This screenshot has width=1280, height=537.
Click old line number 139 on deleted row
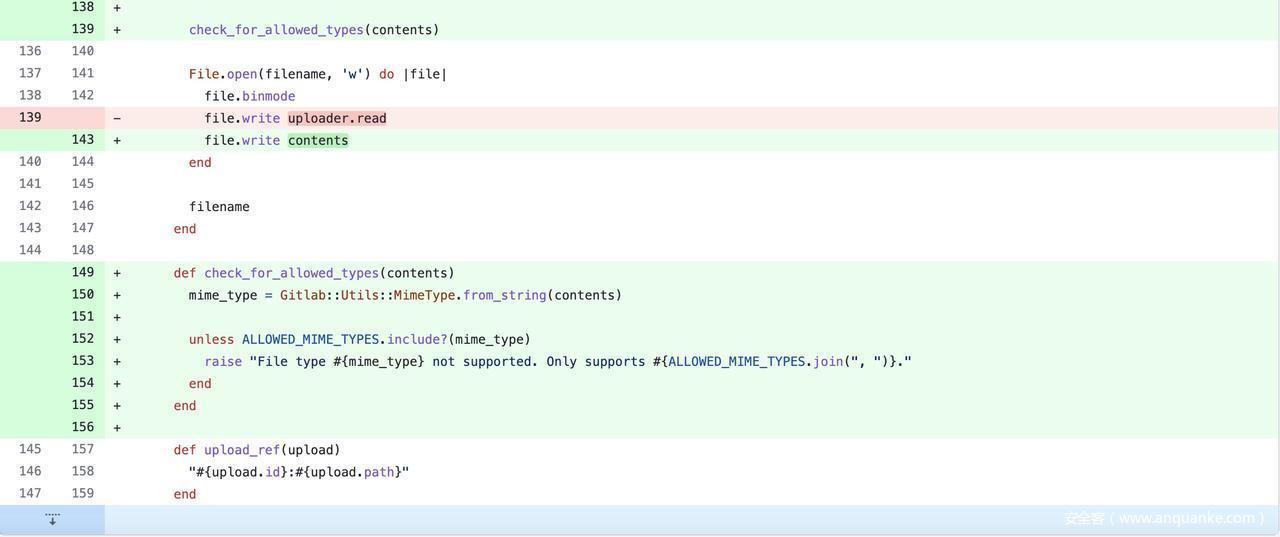(30, 118)
